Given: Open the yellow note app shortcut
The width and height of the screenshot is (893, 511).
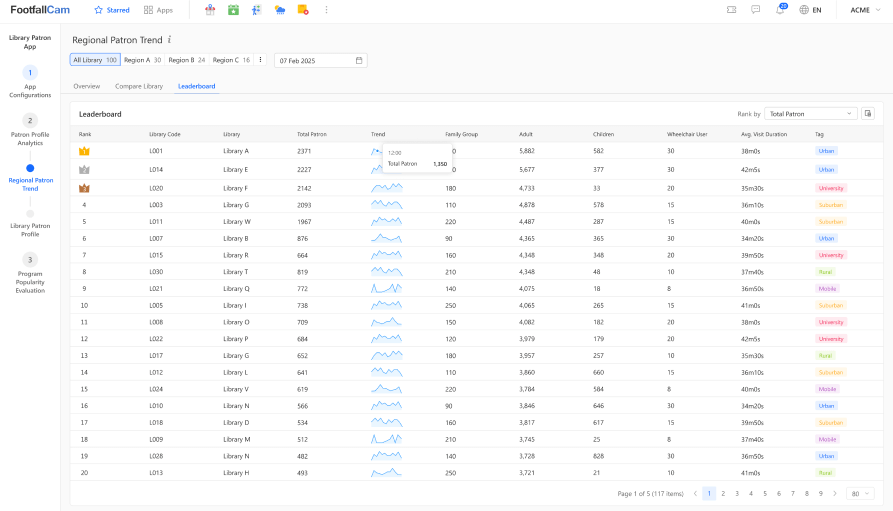Looking at the screenshot, I should coord(303,10).
